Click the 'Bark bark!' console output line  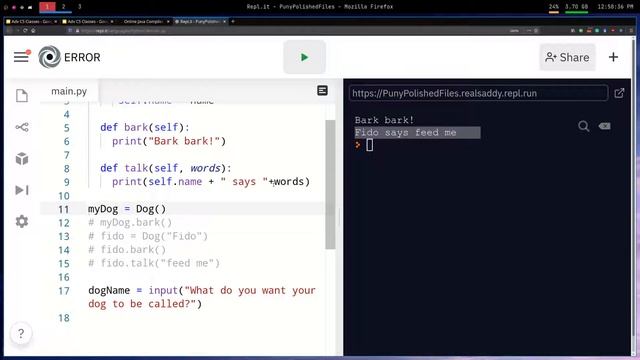384,120
